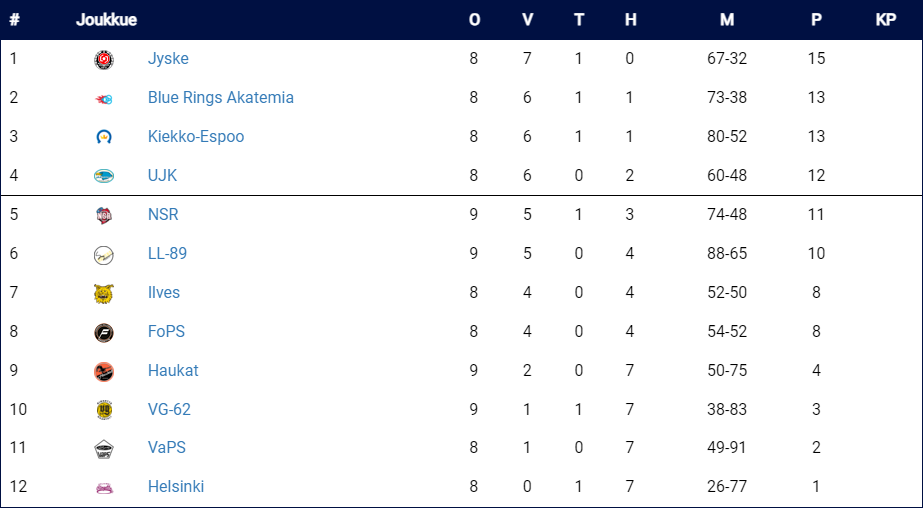This screenshot has height=509, width=924.
Task: Click the UJK team logo icon
Action: [104, 176]
